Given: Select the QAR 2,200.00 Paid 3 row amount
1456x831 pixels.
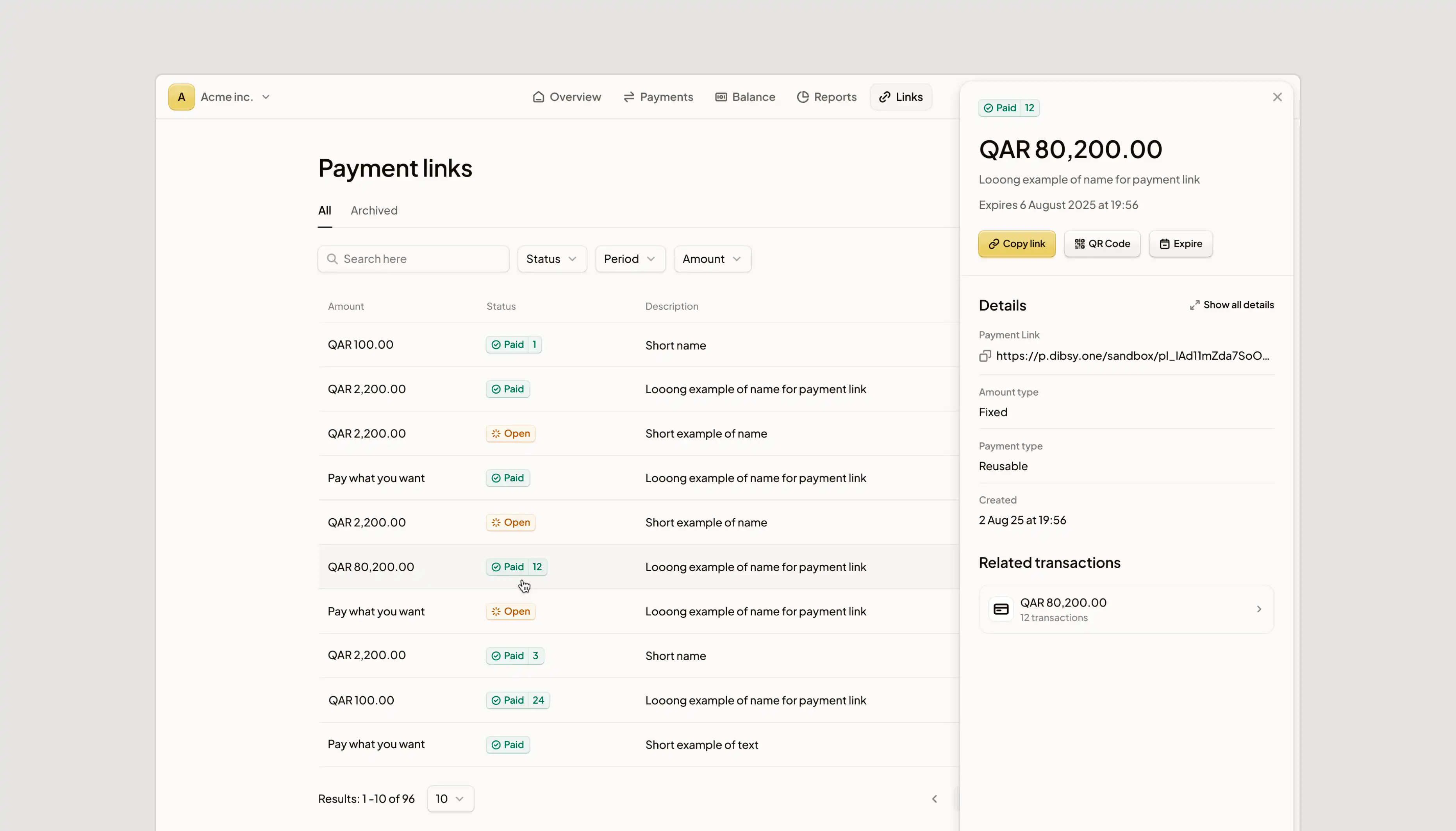Looking at the screenshot, I should coord(366,655).
